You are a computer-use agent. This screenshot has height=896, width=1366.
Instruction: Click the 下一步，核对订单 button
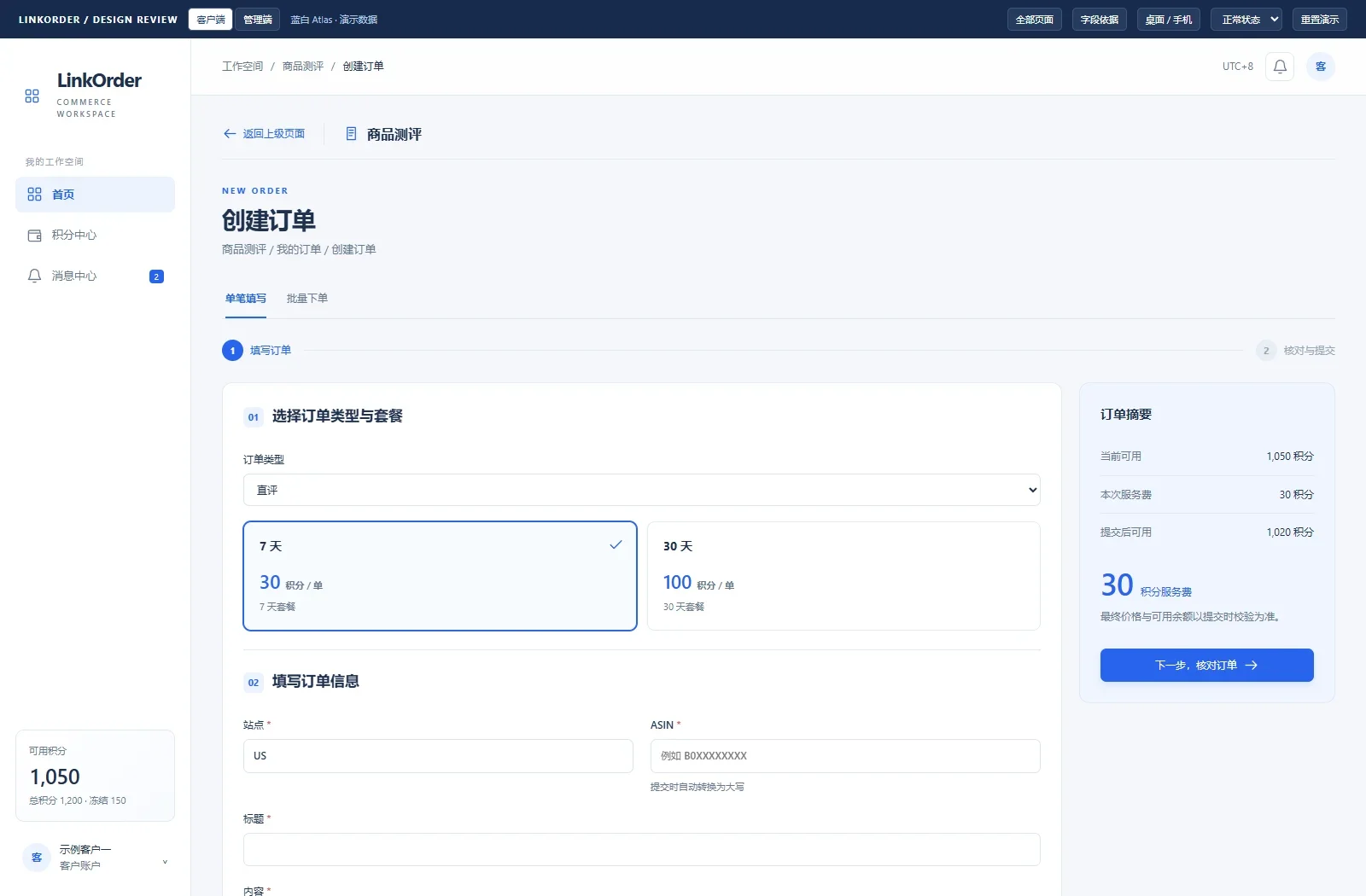tap(1206, 665)
